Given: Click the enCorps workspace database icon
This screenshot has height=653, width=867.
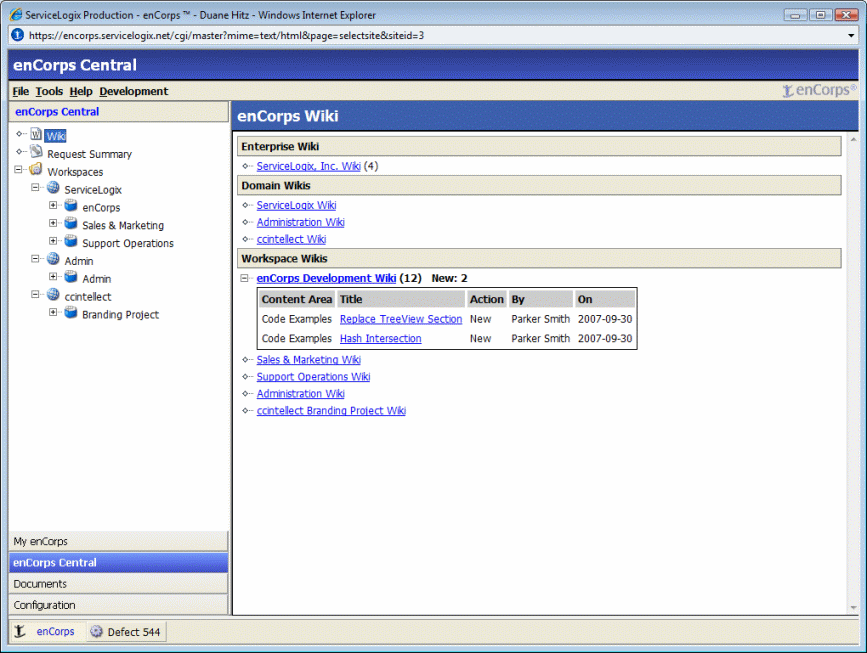Looking at the screenshot, I should [71, 206].
